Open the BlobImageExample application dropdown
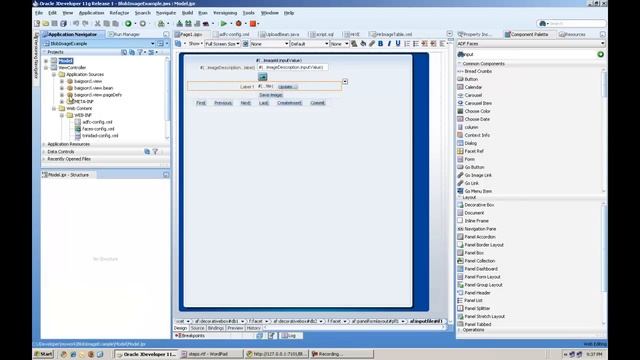Image resolution: width=640 pixels, height=360 pixels. [153, 44]
